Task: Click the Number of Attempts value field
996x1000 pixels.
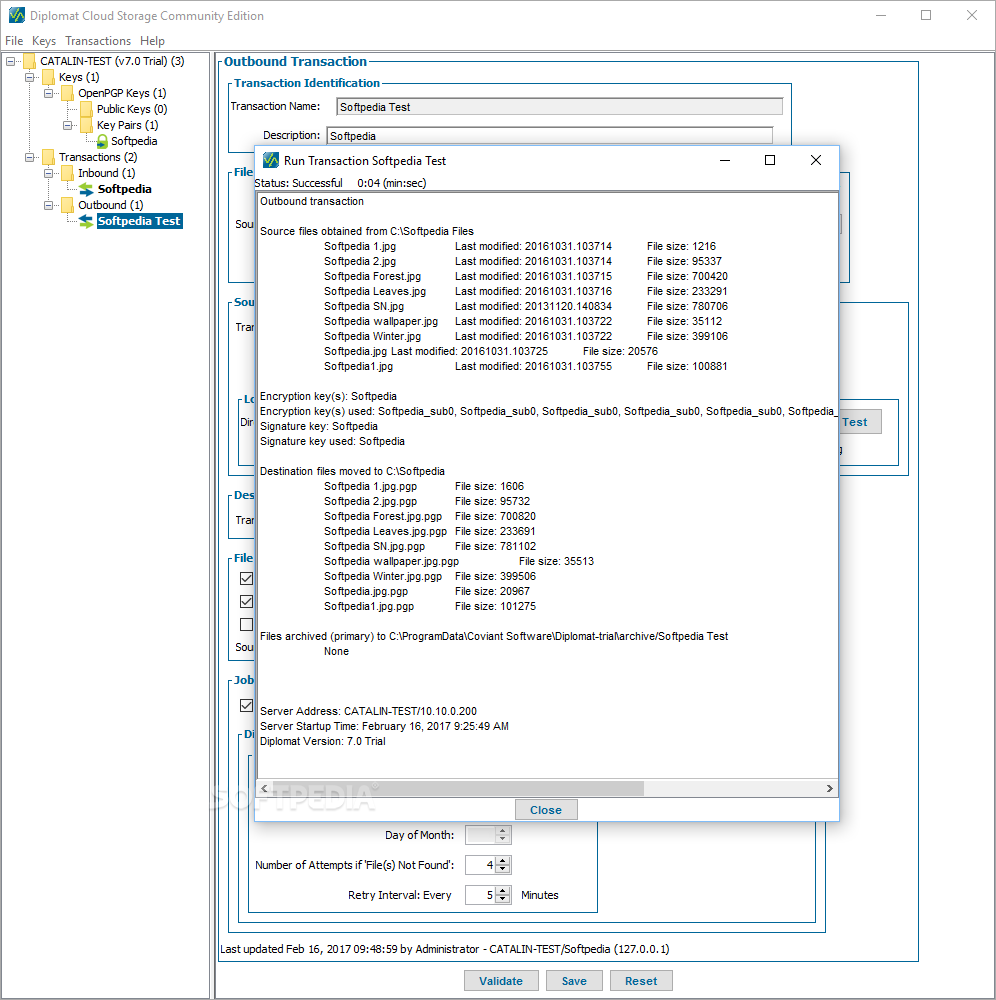Action: [481, 865]
